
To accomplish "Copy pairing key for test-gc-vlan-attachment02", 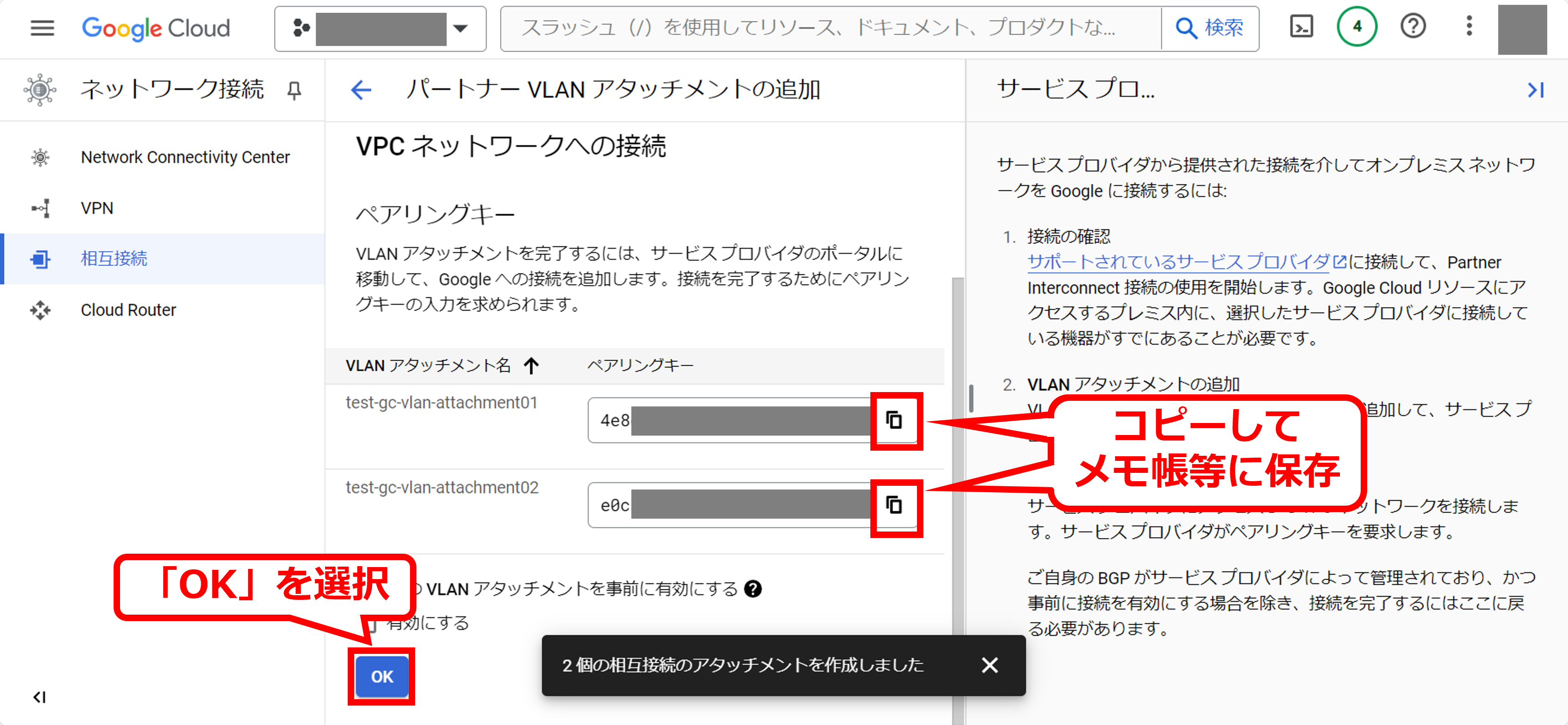I will point(893,505).
